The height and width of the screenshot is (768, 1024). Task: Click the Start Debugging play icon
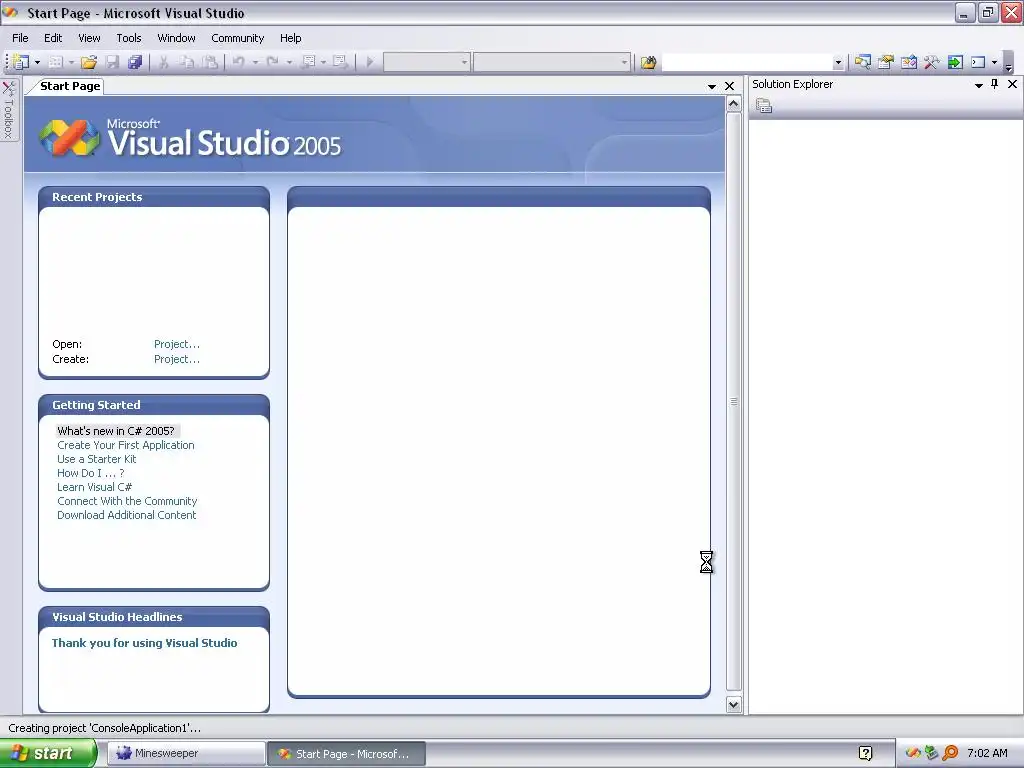(x=370, y=62)
